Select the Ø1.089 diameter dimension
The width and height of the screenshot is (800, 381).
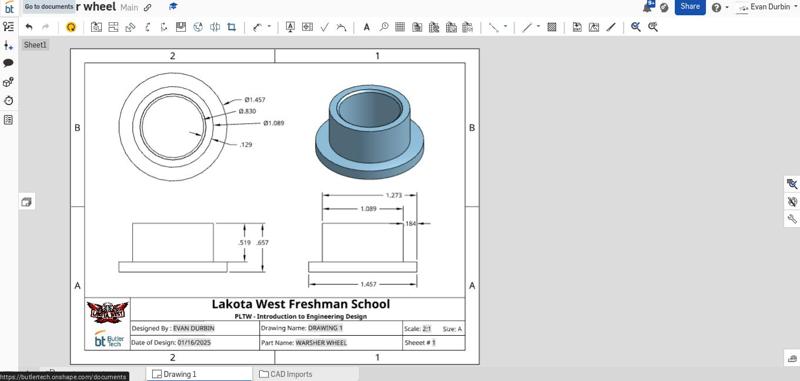274,123
